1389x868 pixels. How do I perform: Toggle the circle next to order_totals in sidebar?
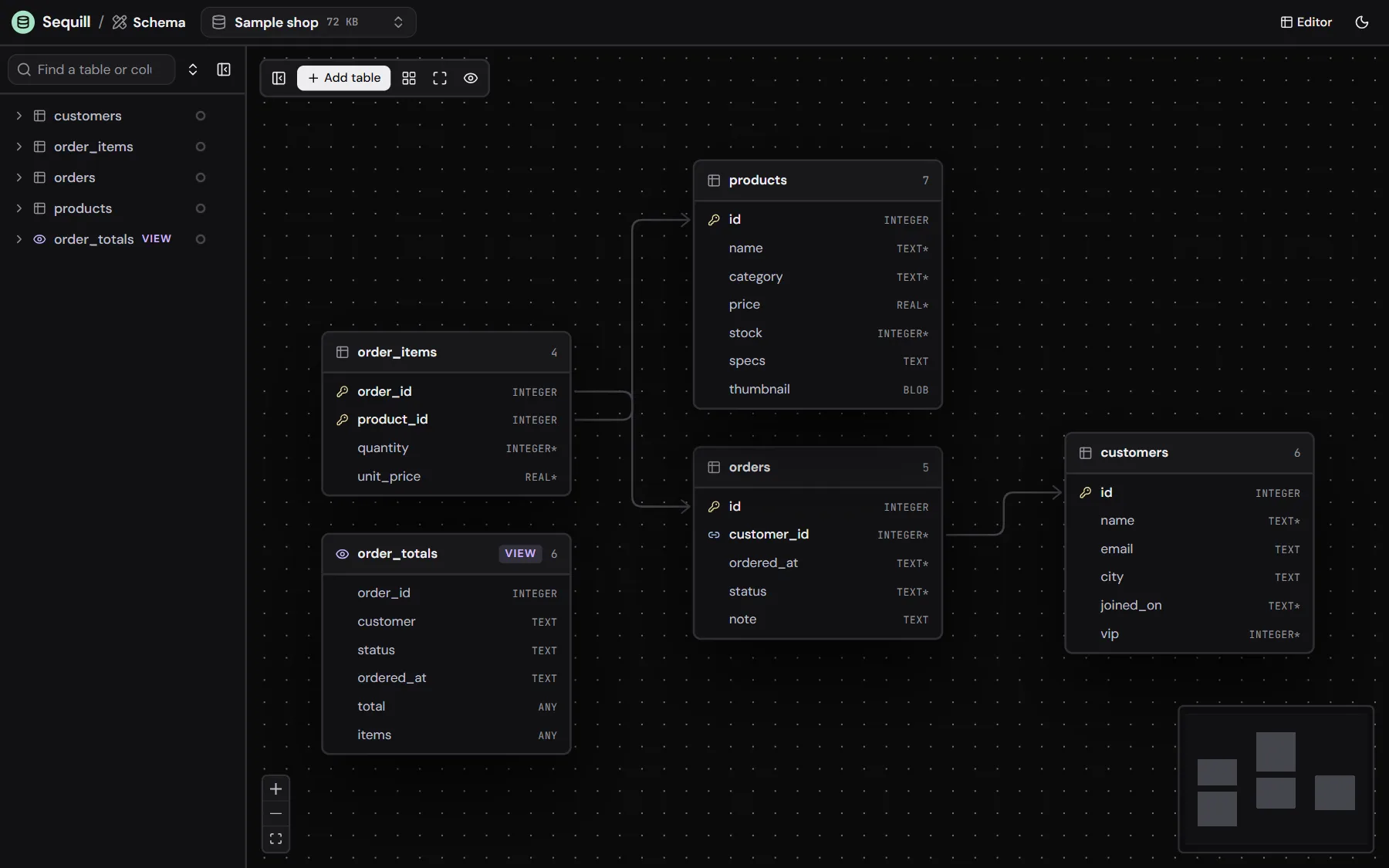tap(201, 239)
